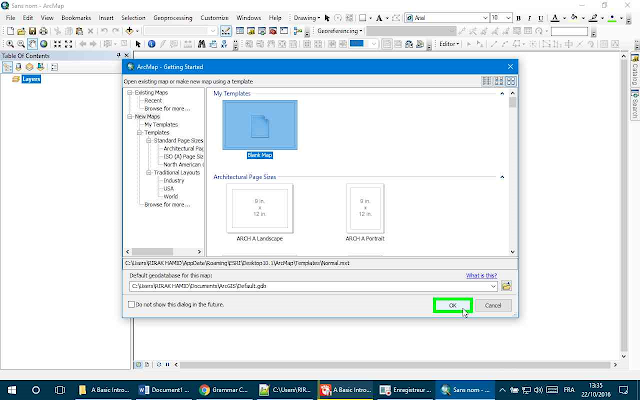Activate the Identify info tool
The width and height of the screenshot is (640, 400).
point(151,44)
